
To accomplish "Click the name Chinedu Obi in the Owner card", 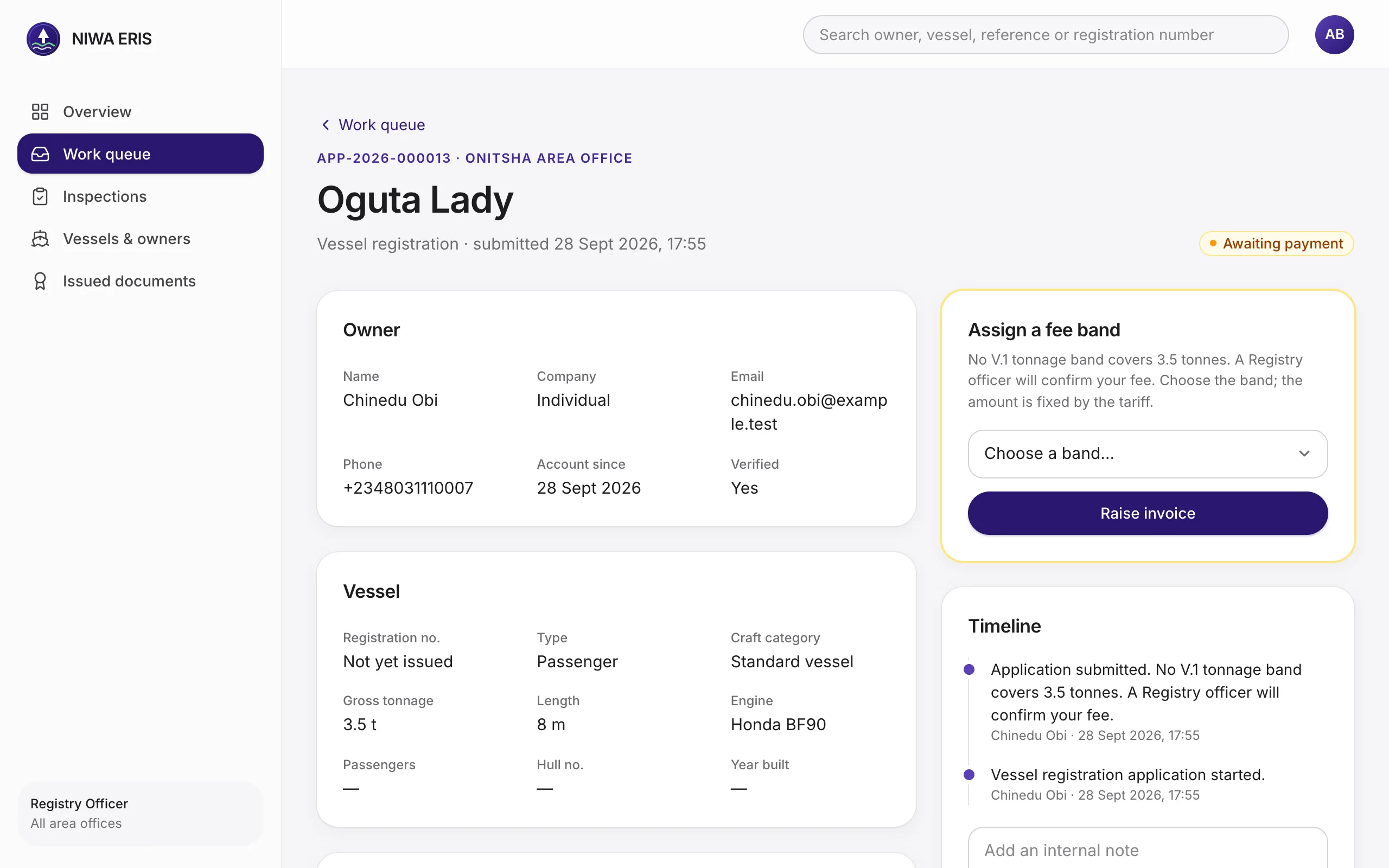I will (x=390, y=400).
